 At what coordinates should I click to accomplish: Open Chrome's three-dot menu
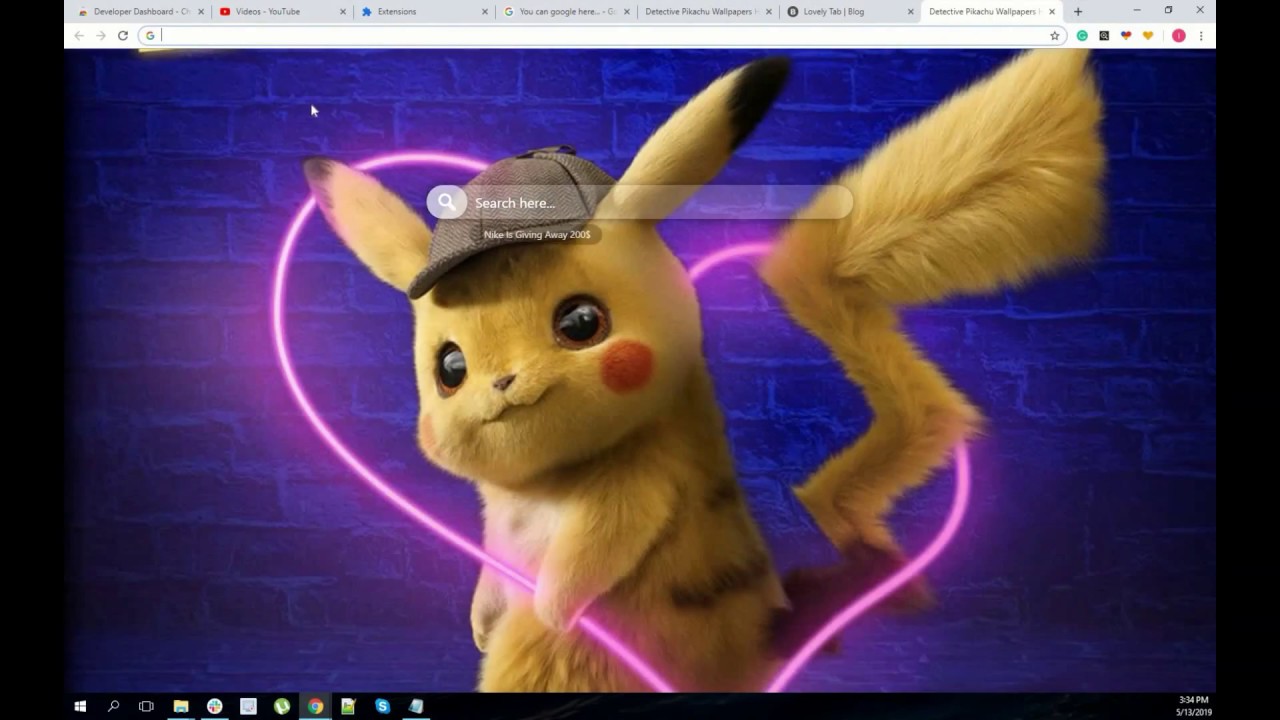point(1202,35)
